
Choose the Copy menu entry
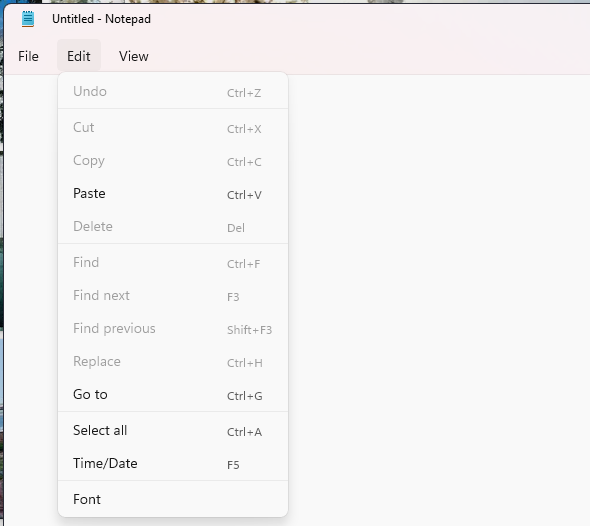(x=173, y=161)
